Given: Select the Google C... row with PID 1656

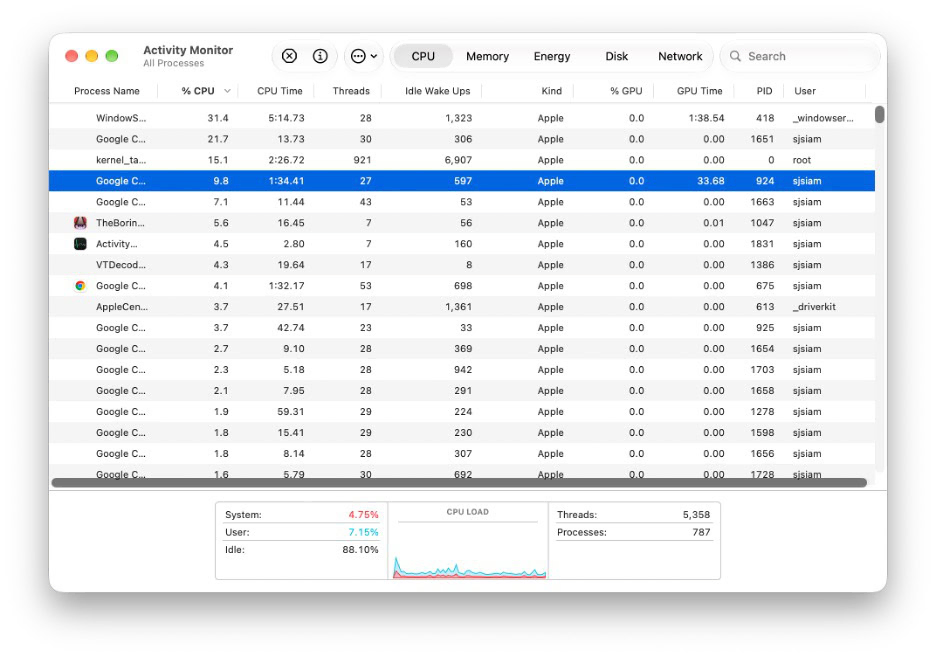Looking at the screenshot, I should (x=462, y=453).
